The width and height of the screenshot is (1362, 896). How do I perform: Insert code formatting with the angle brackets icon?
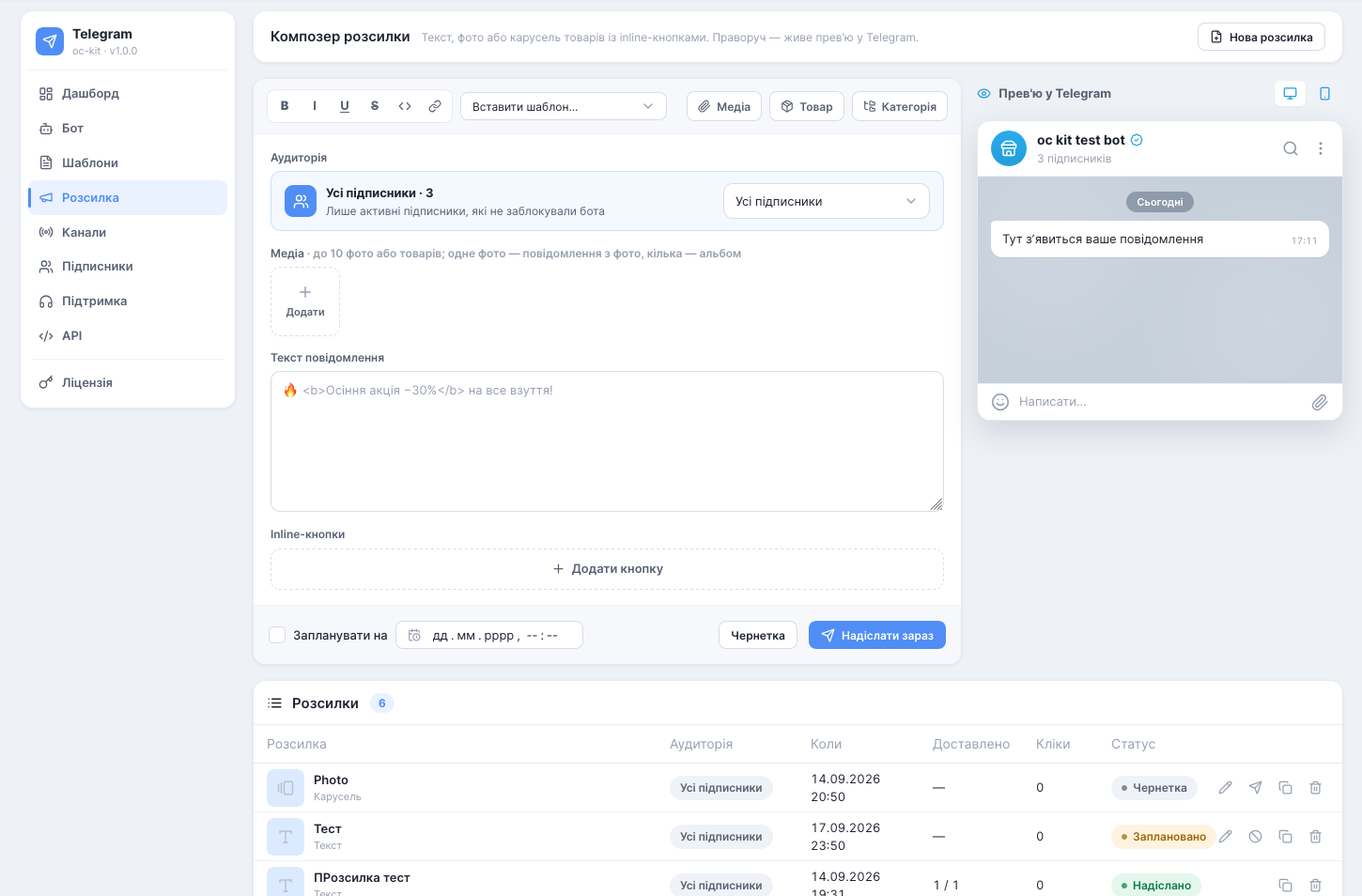click(405, 106)
